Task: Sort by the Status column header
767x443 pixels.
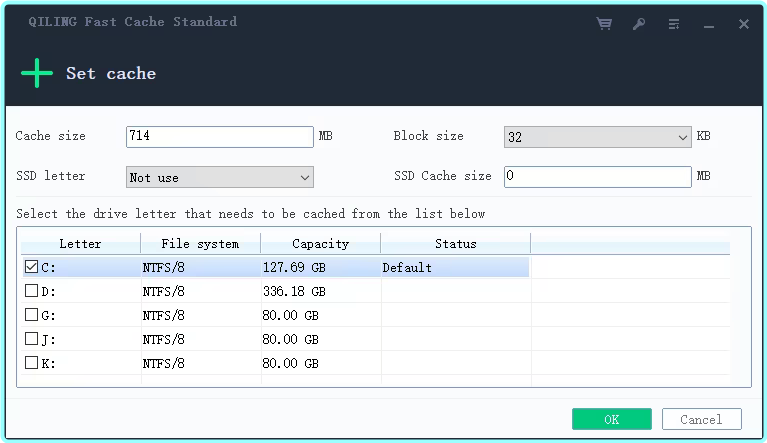Action: coord(455,244)
